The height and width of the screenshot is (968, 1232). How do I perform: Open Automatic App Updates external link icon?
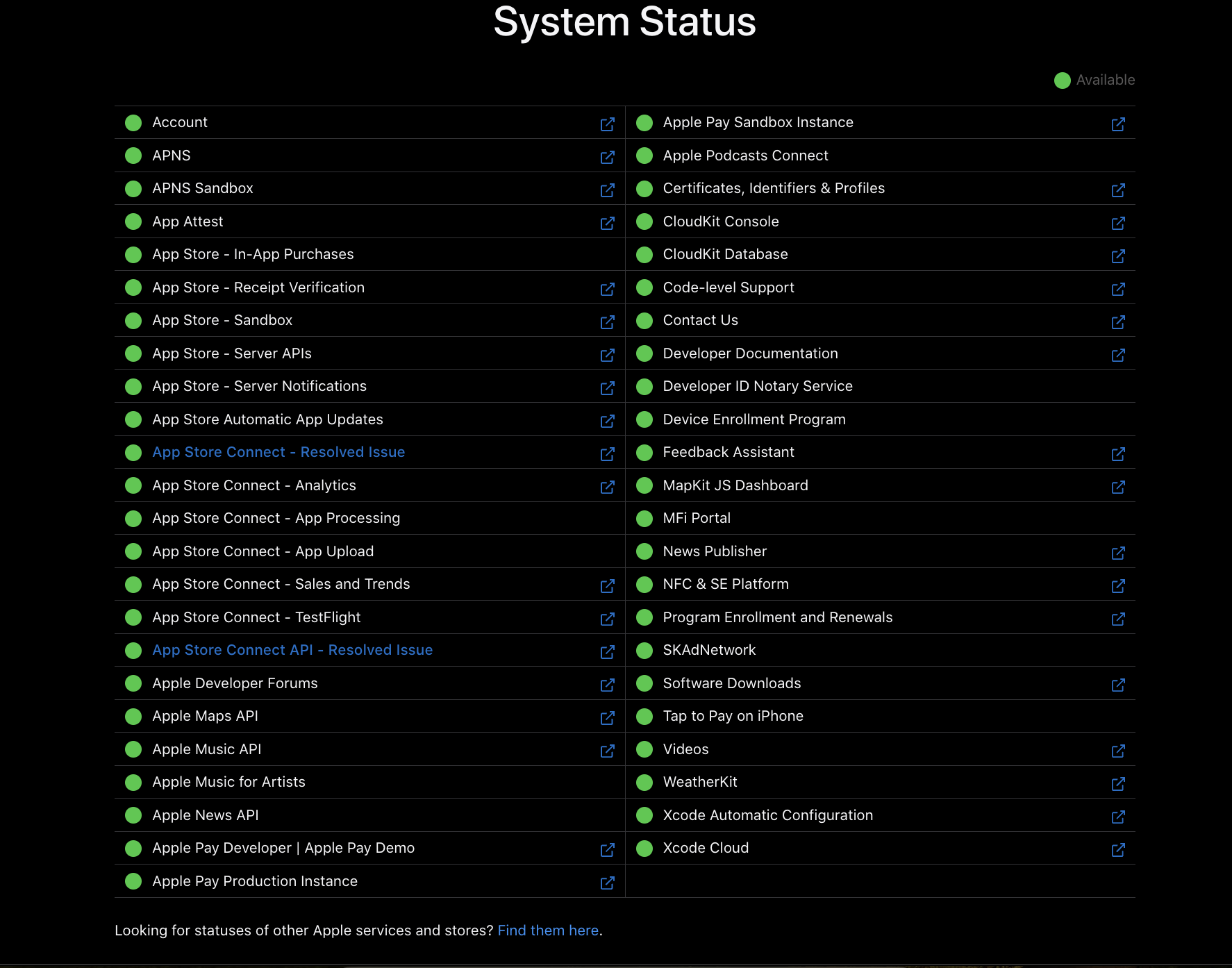[608, 421]
